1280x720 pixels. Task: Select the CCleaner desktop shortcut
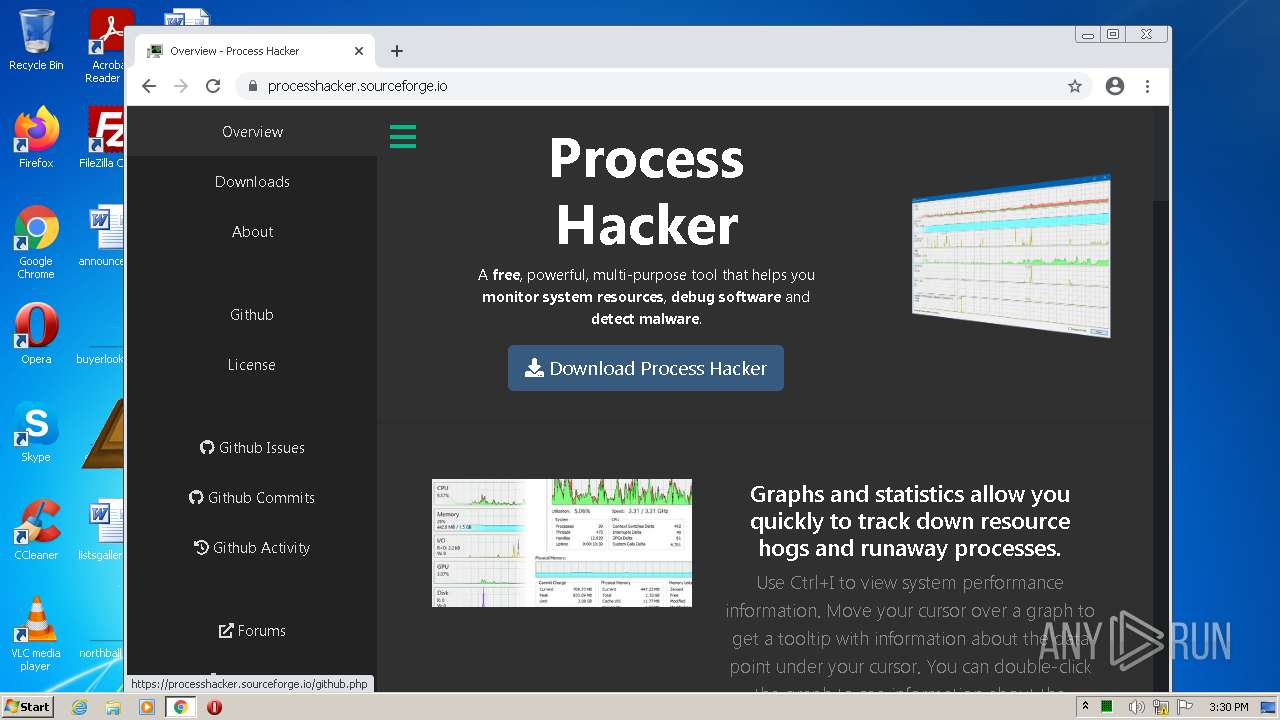(x=36, y=530)
